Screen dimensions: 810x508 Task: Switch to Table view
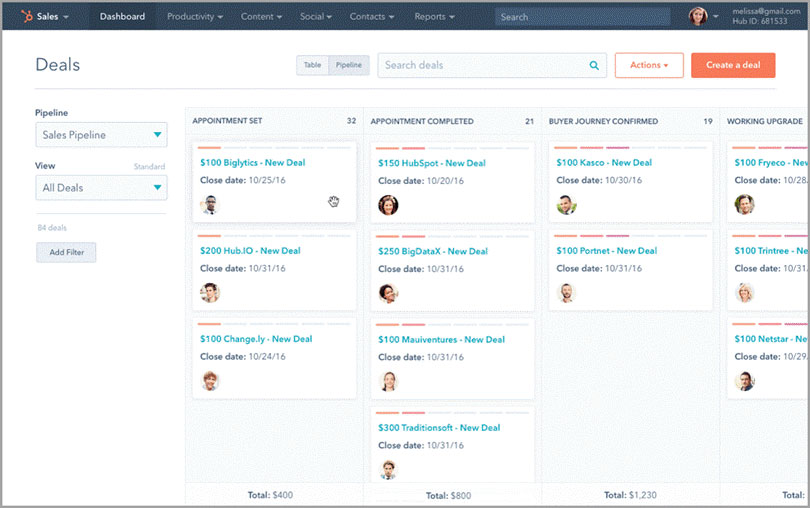click(x=313, y=65)
